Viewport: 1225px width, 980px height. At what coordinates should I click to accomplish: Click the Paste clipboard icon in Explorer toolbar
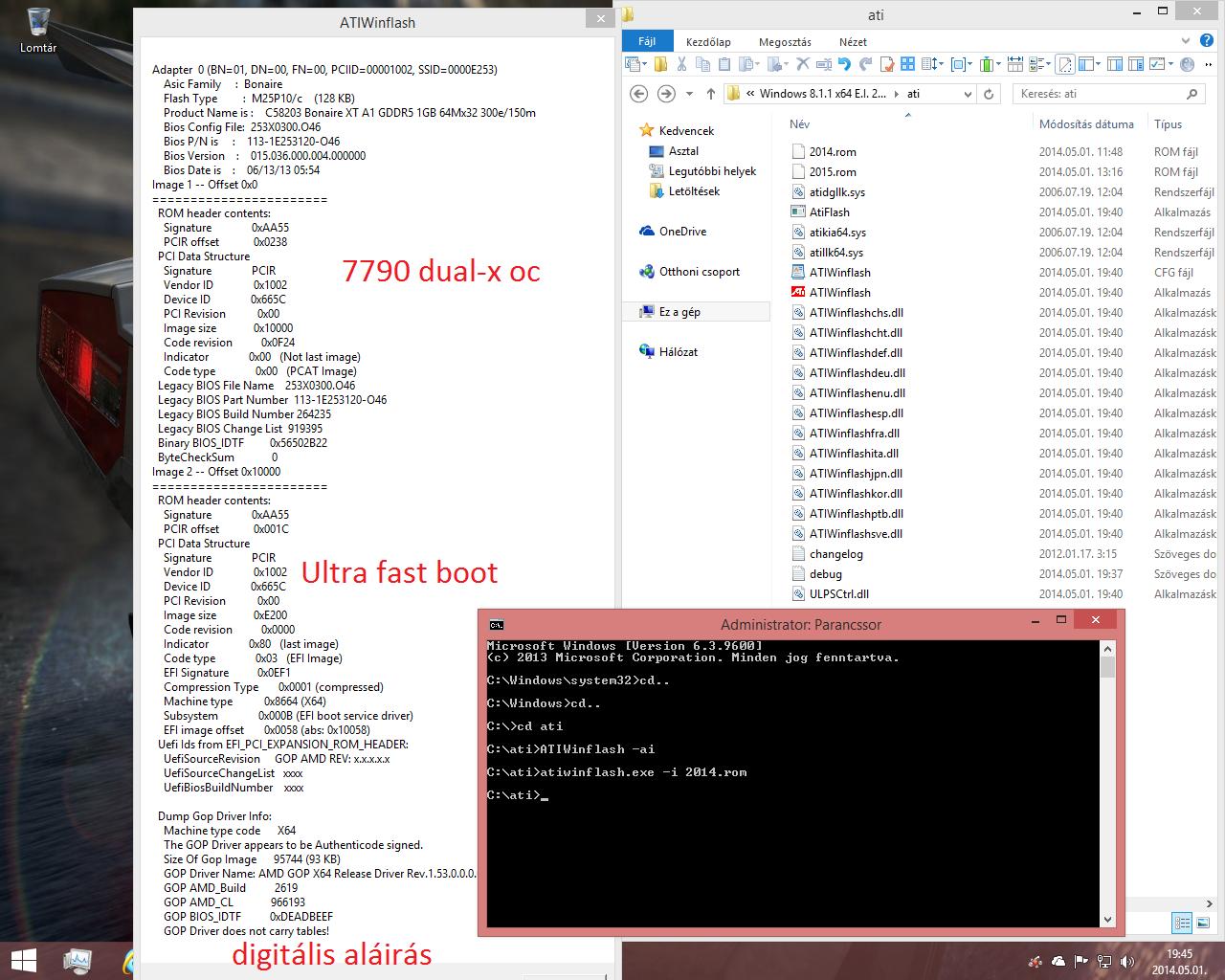pos(724,64)
